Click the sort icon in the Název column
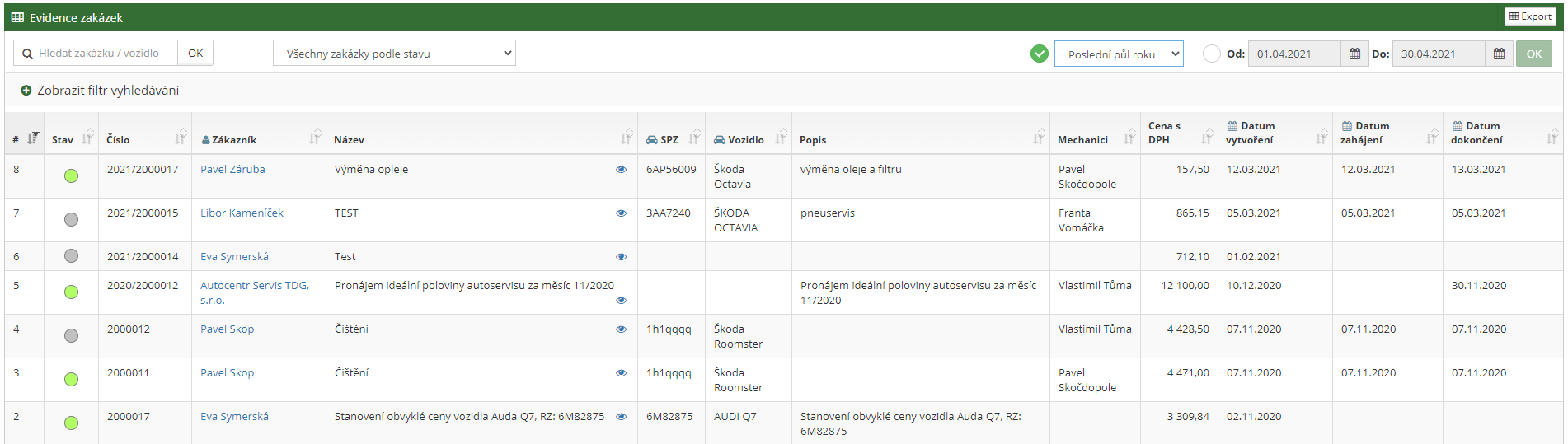 [627, 137]
